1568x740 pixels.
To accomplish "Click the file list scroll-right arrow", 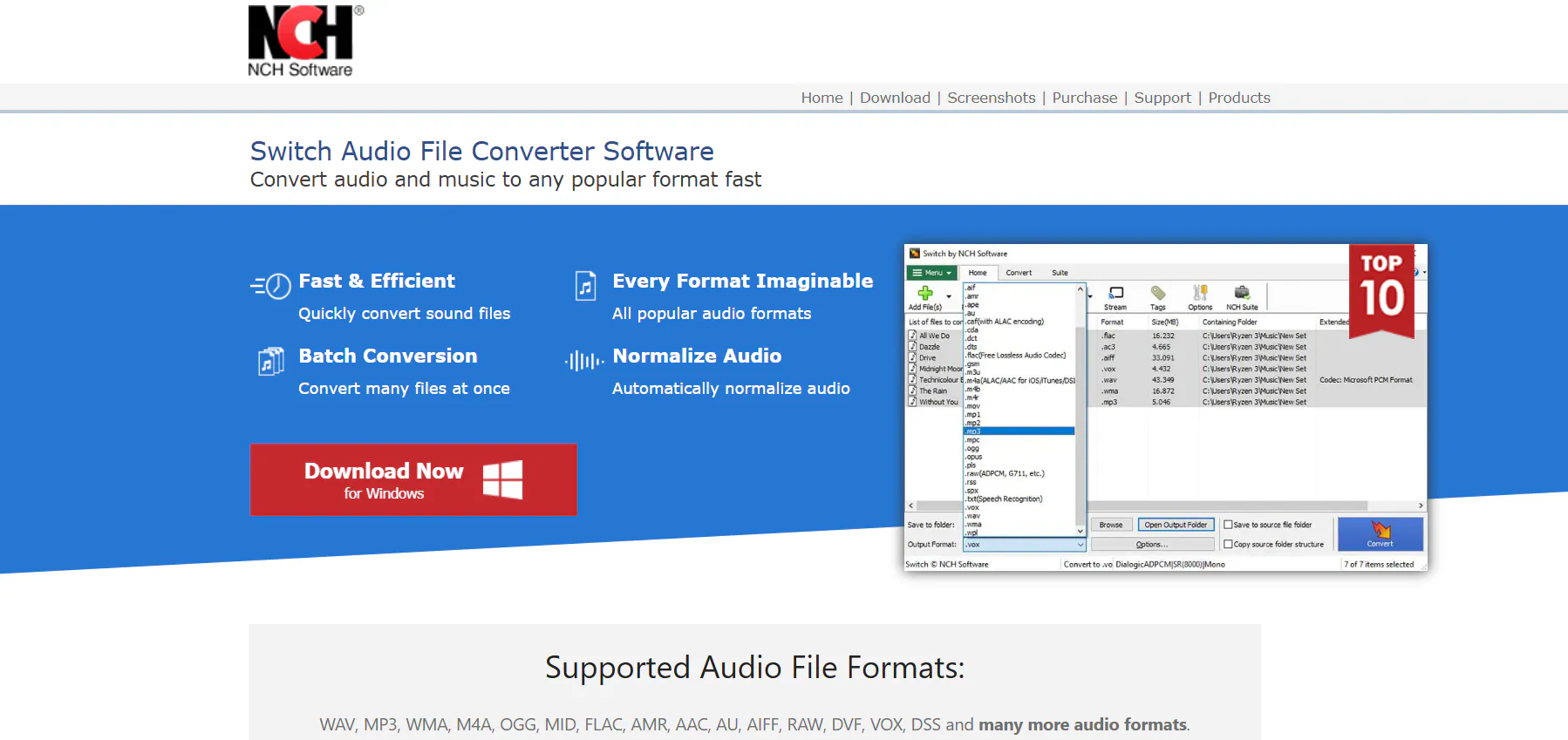I will (1421, 506).
